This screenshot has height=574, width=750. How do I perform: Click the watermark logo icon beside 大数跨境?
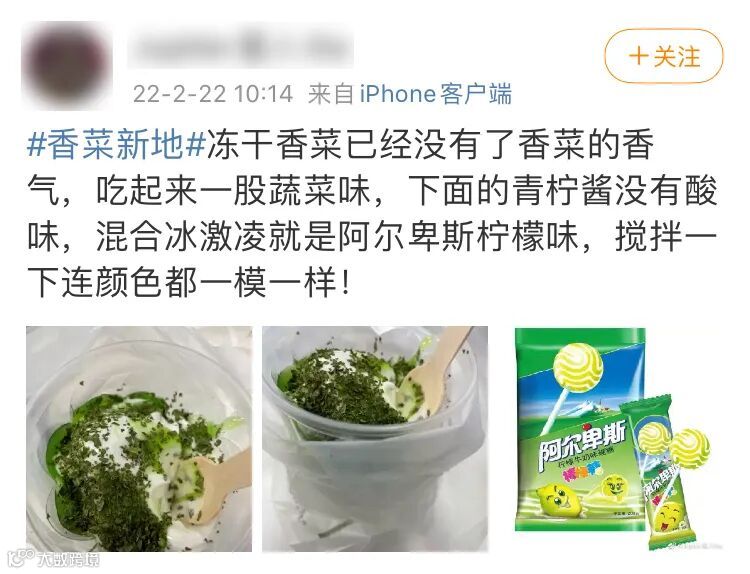click(22, 557)
